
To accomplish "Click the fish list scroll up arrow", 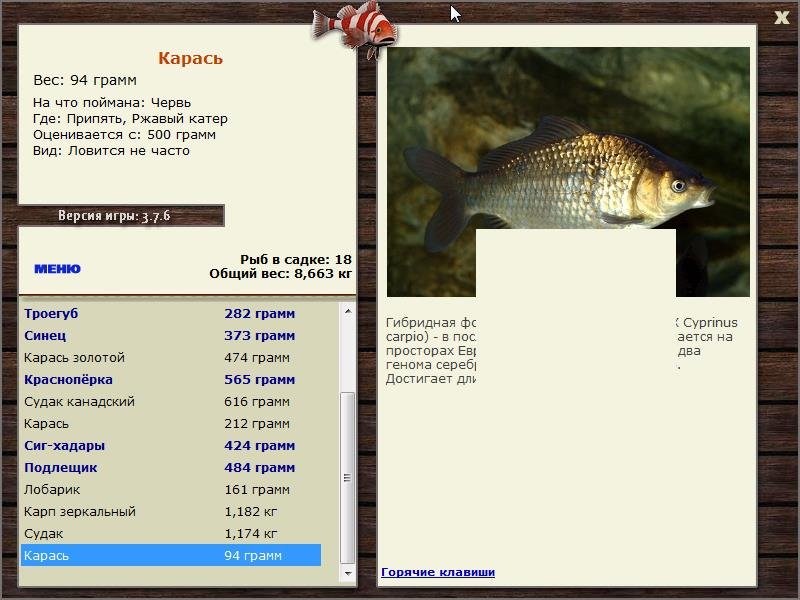I will 347,311.
